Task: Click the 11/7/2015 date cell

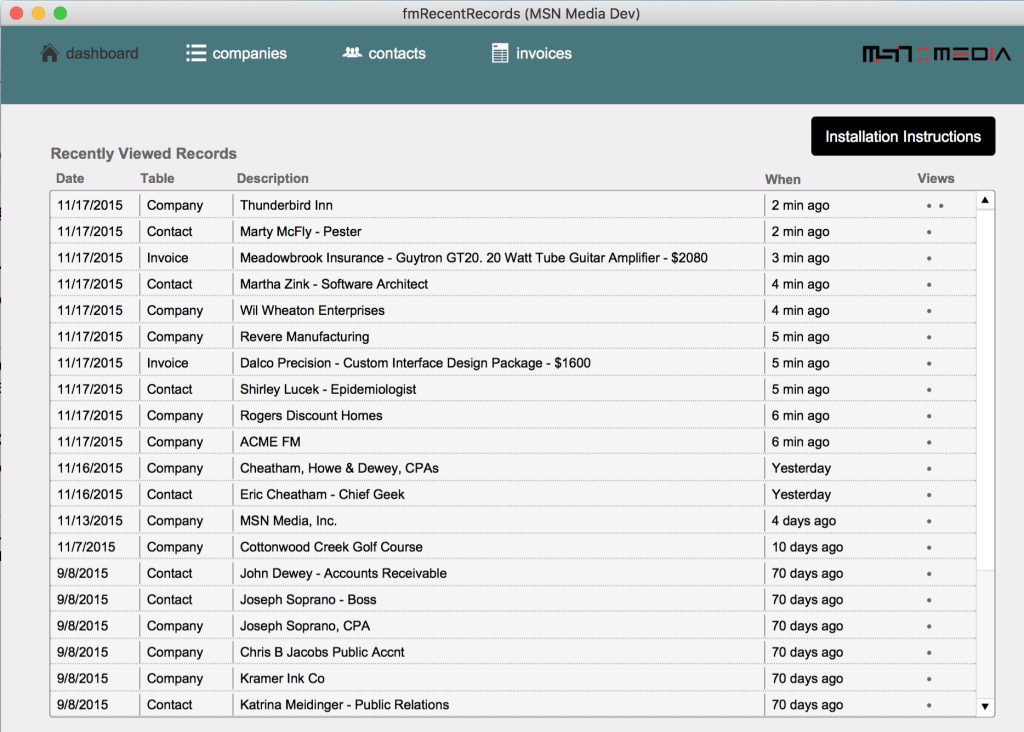Action: click(x=86, y=547)
